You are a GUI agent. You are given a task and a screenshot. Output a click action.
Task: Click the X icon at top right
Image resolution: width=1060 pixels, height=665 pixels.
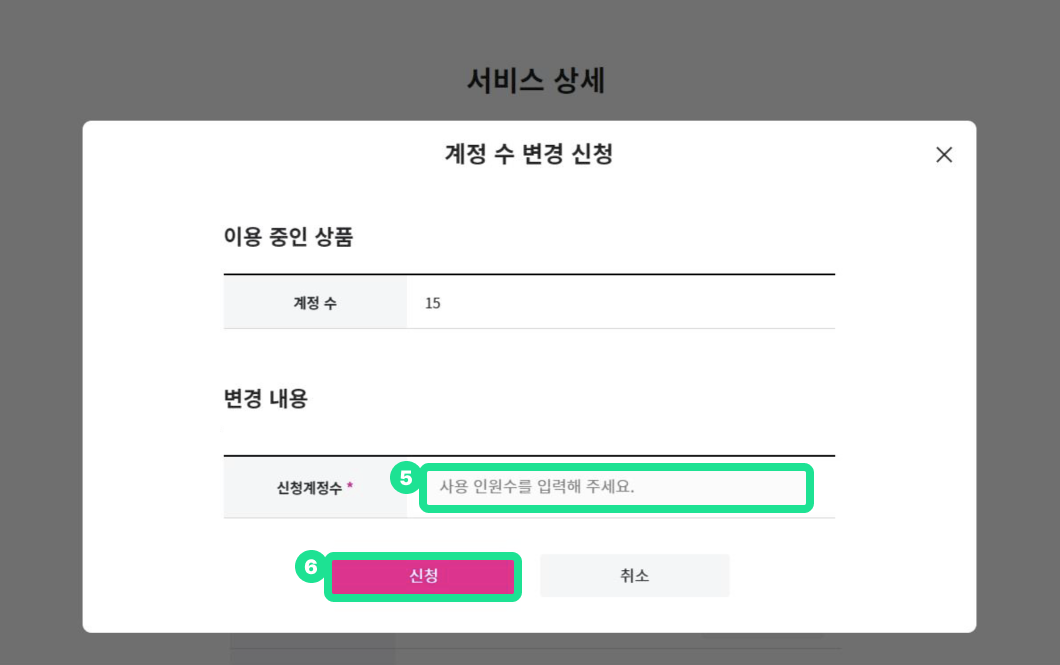coord(943,155)
